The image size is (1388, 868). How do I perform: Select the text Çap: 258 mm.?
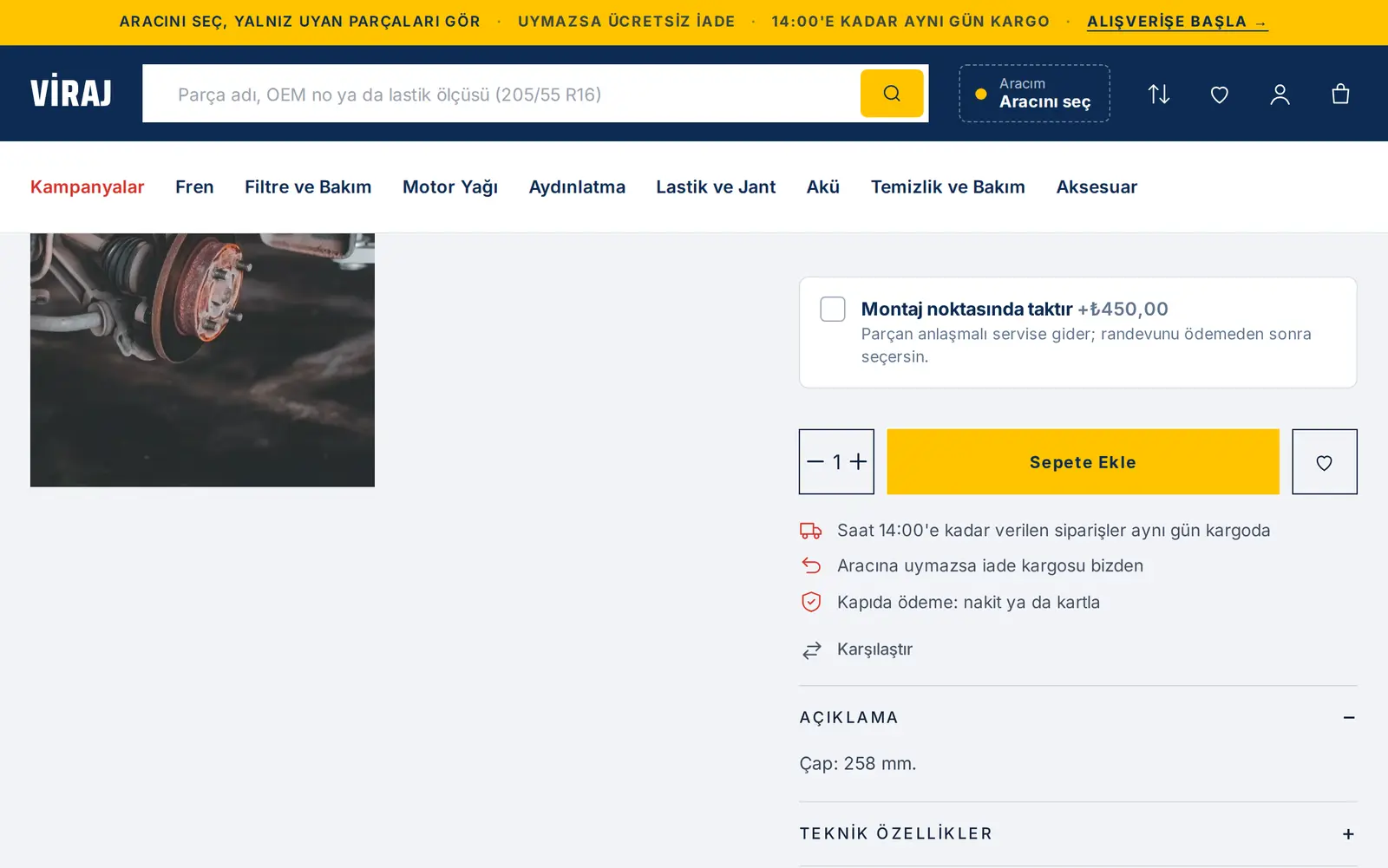(858, 764)
